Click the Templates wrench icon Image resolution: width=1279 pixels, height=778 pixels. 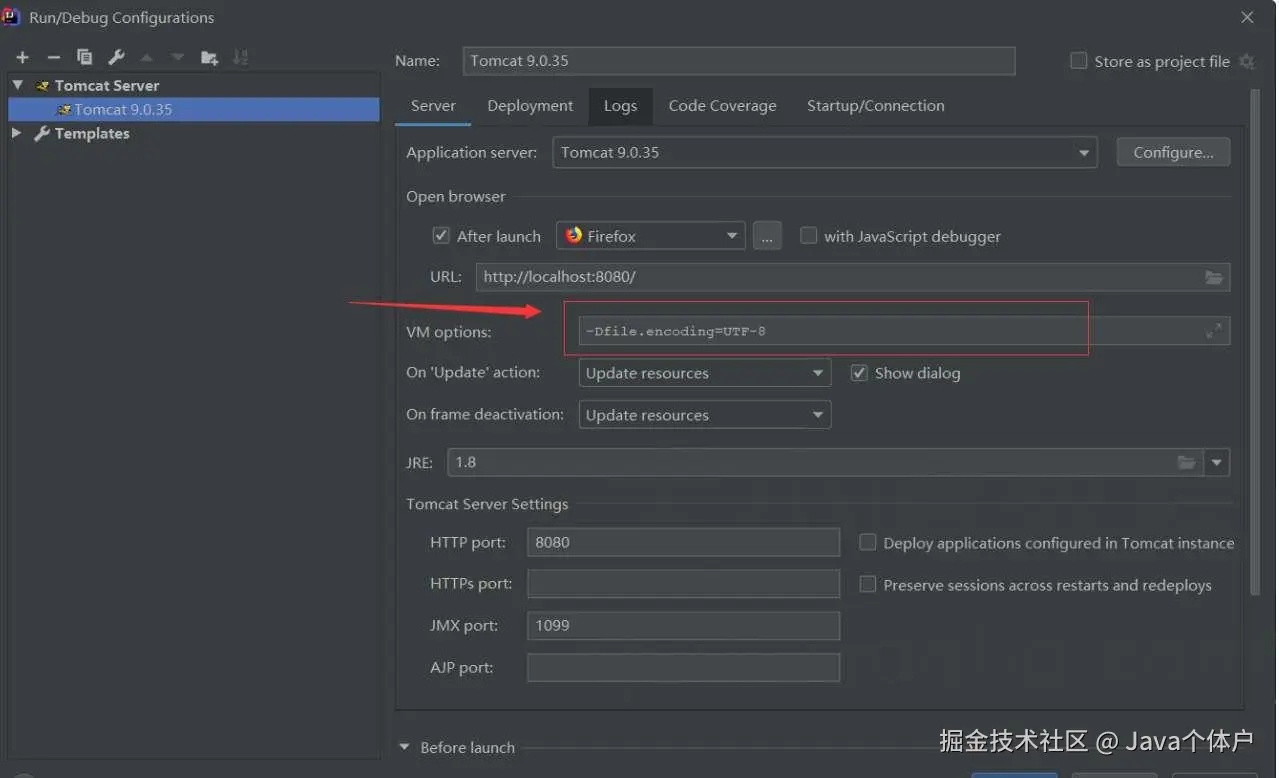[42, 133]
